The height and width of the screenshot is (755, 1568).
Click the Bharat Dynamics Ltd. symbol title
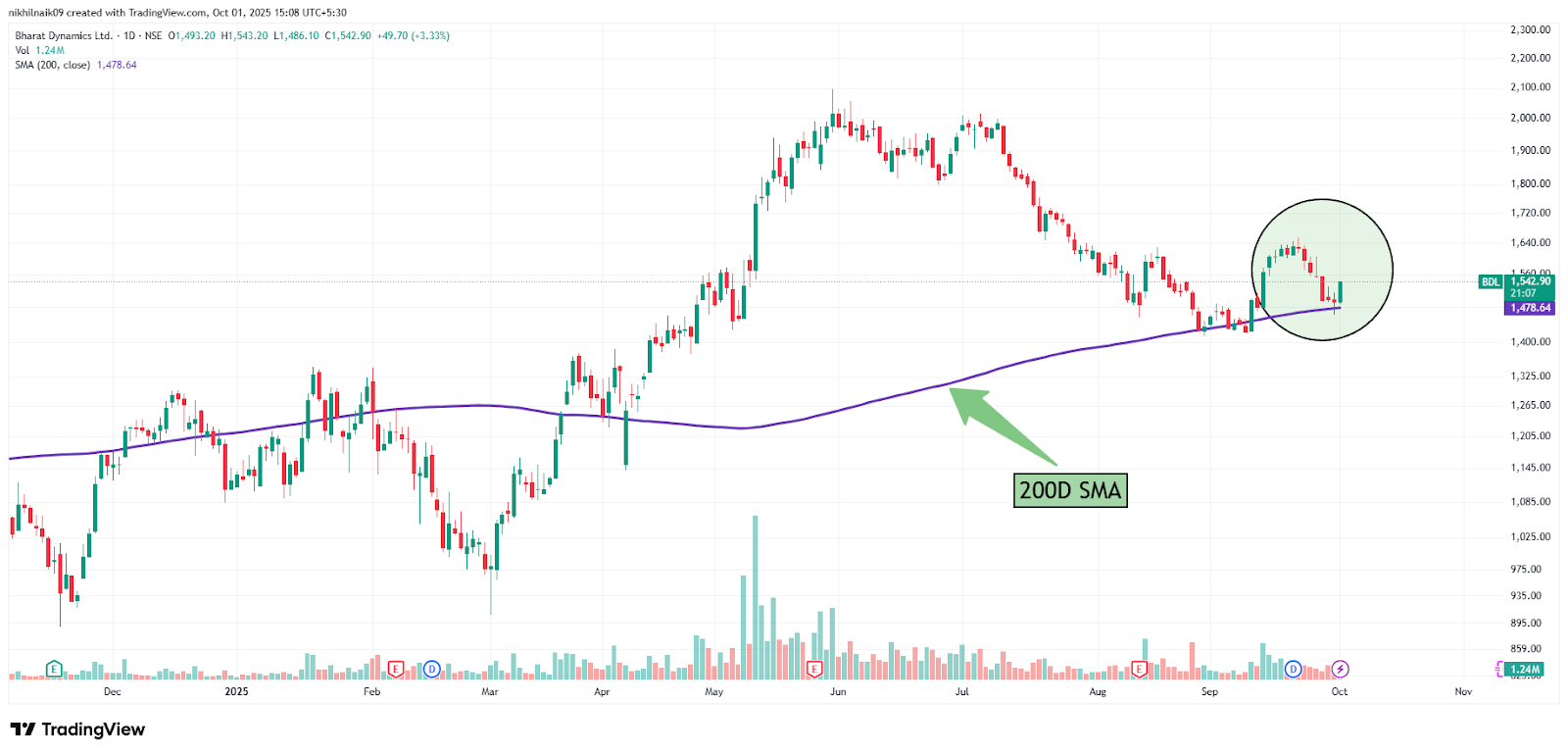[x=64, y=35]
